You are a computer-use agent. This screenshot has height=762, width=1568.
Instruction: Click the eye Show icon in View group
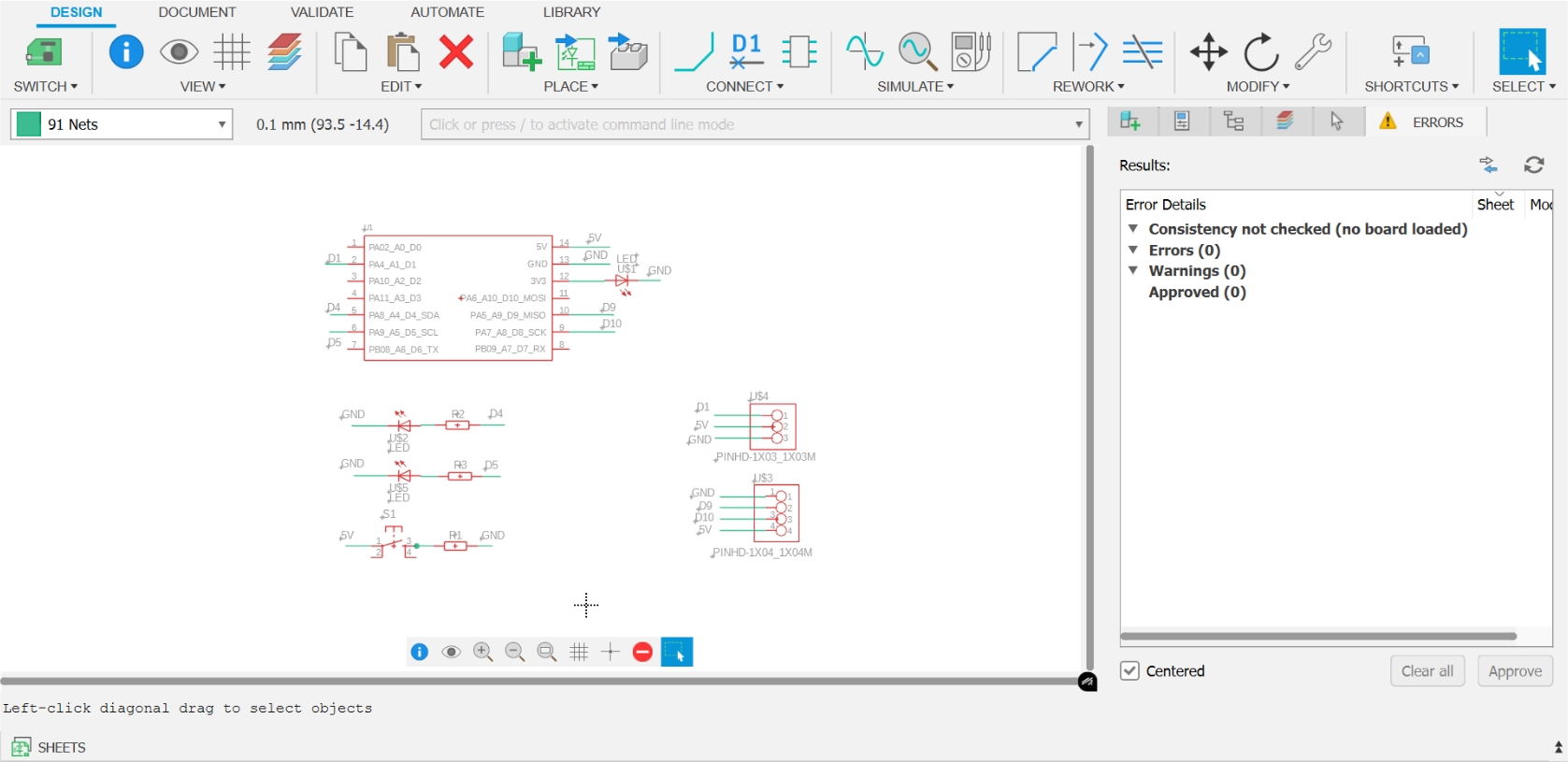pos(179,52)
